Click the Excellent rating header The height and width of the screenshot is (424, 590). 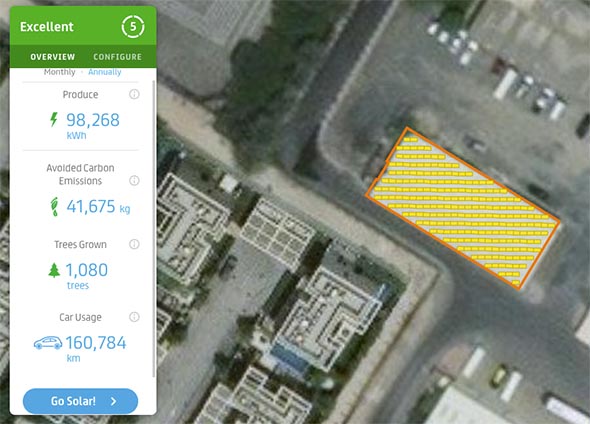pyautogui.click(x=47, y=27)
